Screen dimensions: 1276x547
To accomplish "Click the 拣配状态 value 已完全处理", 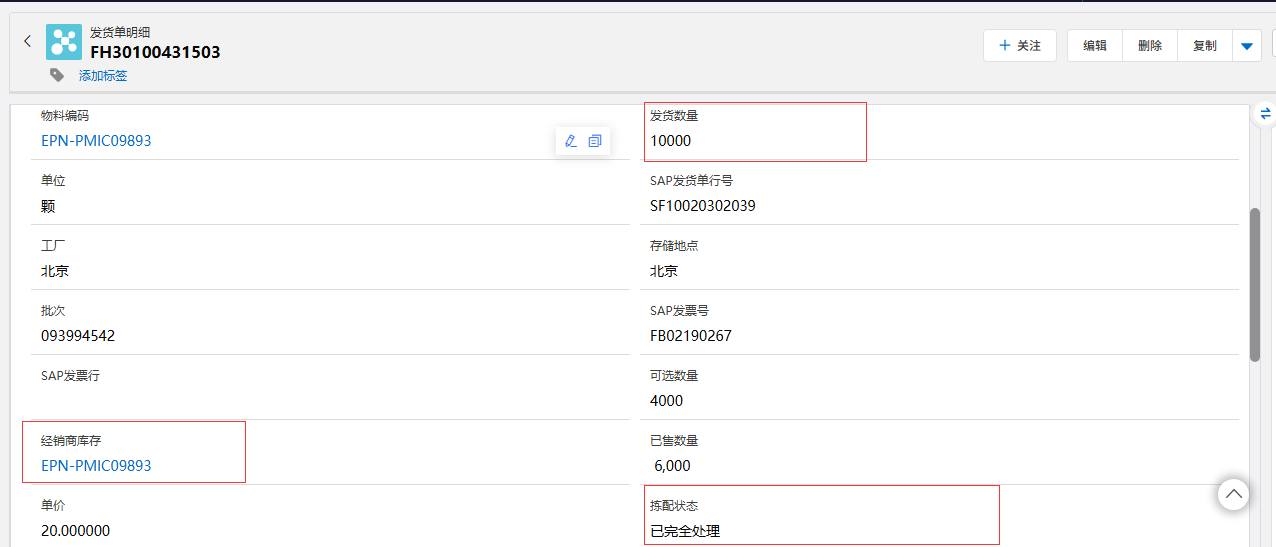I will pos(685,531).
